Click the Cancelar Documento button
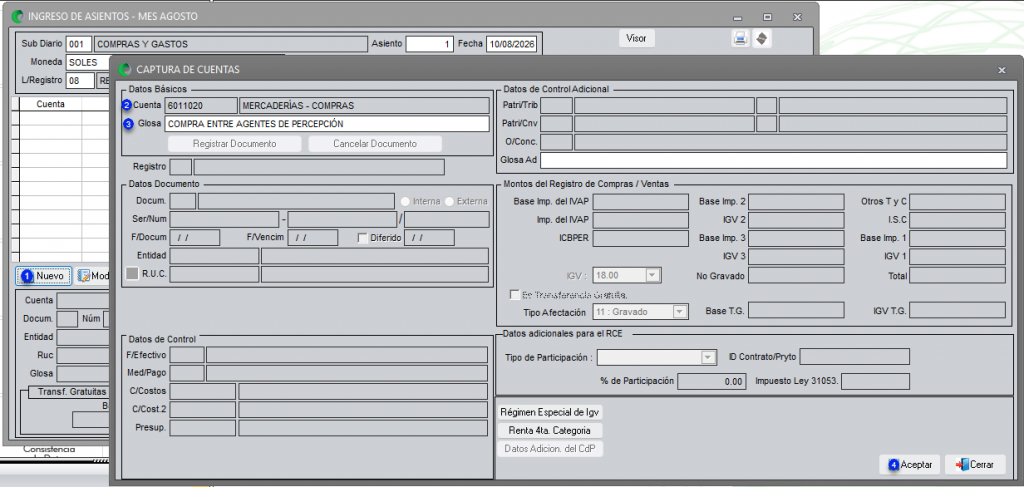This screenshot has height=487, width=1024. [x=375, y=144]
